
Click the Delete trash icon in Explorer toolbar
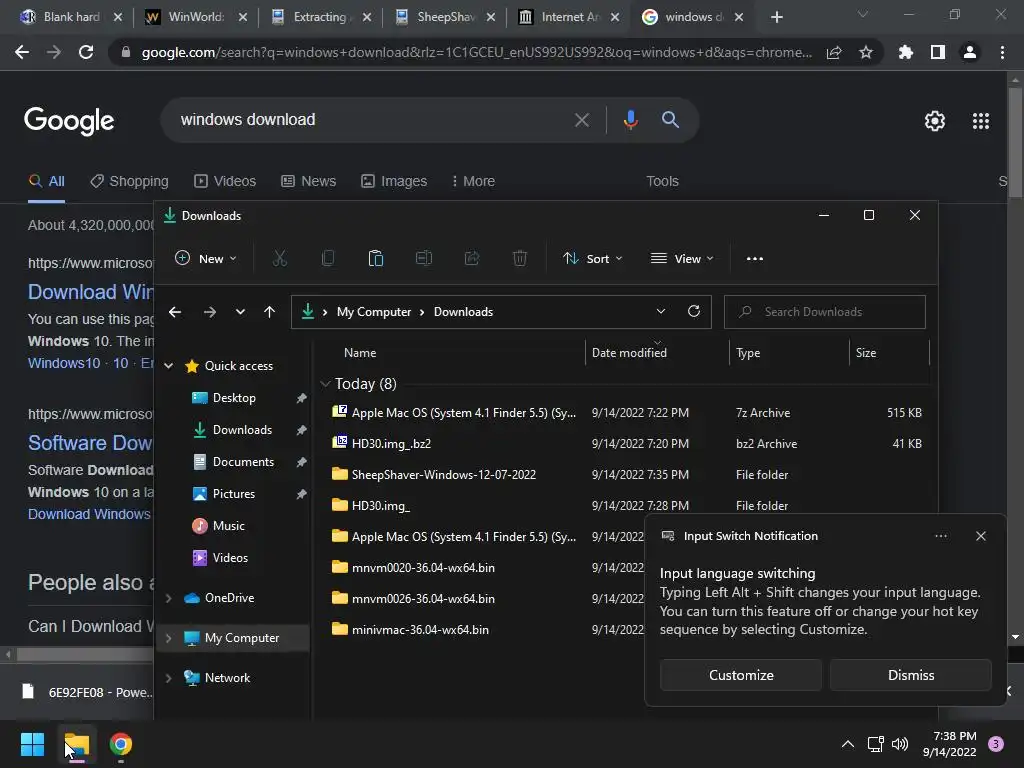click(520, 259)
